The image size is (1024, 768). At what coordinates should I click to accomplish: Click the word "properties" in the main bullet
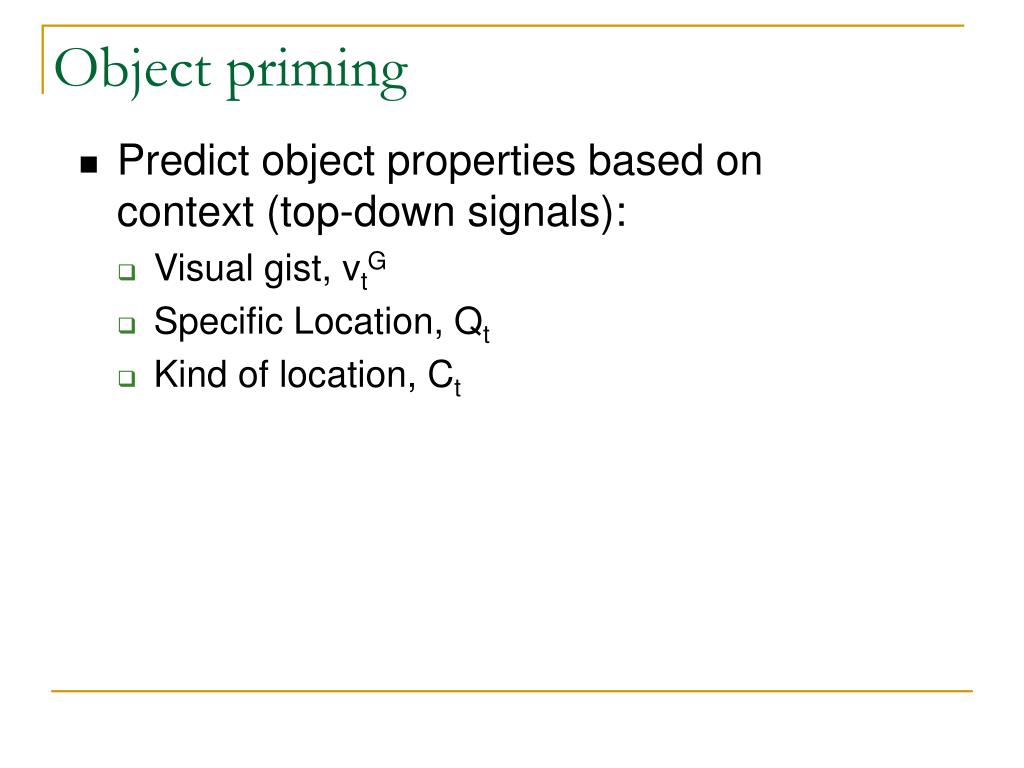[481, 163]
